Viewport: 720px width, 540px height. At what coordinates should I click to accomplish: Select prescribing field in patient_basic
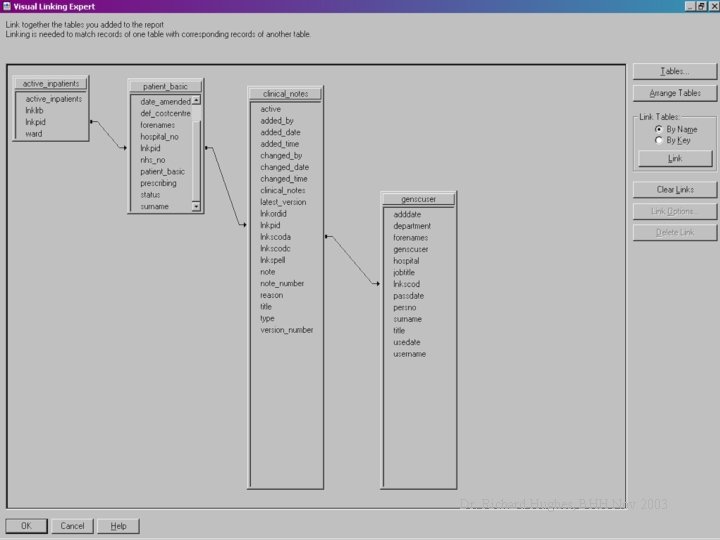tap(158, 183)
